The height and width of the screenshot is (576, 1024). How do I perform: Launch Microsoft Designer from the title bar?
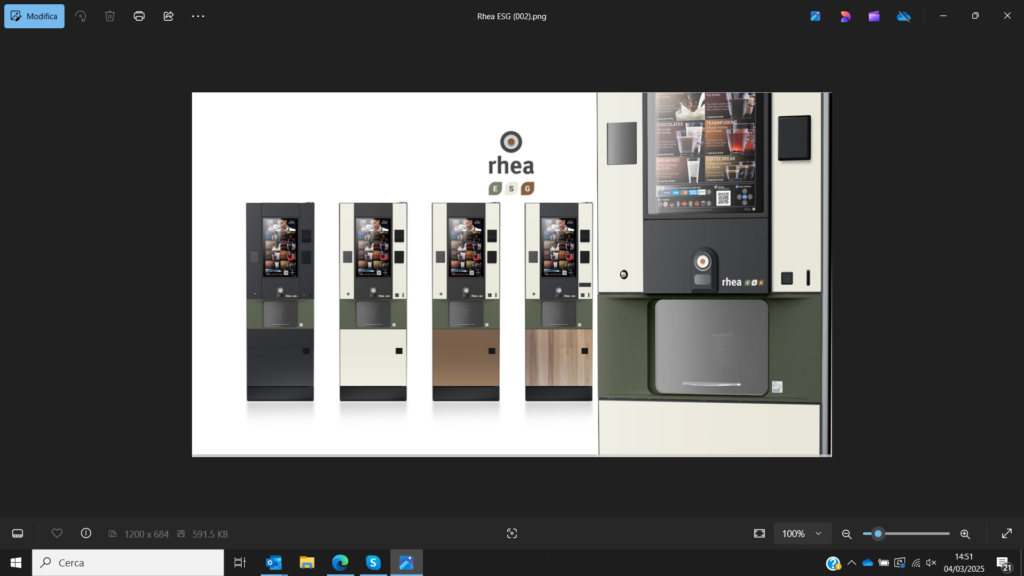click(845, 16)
